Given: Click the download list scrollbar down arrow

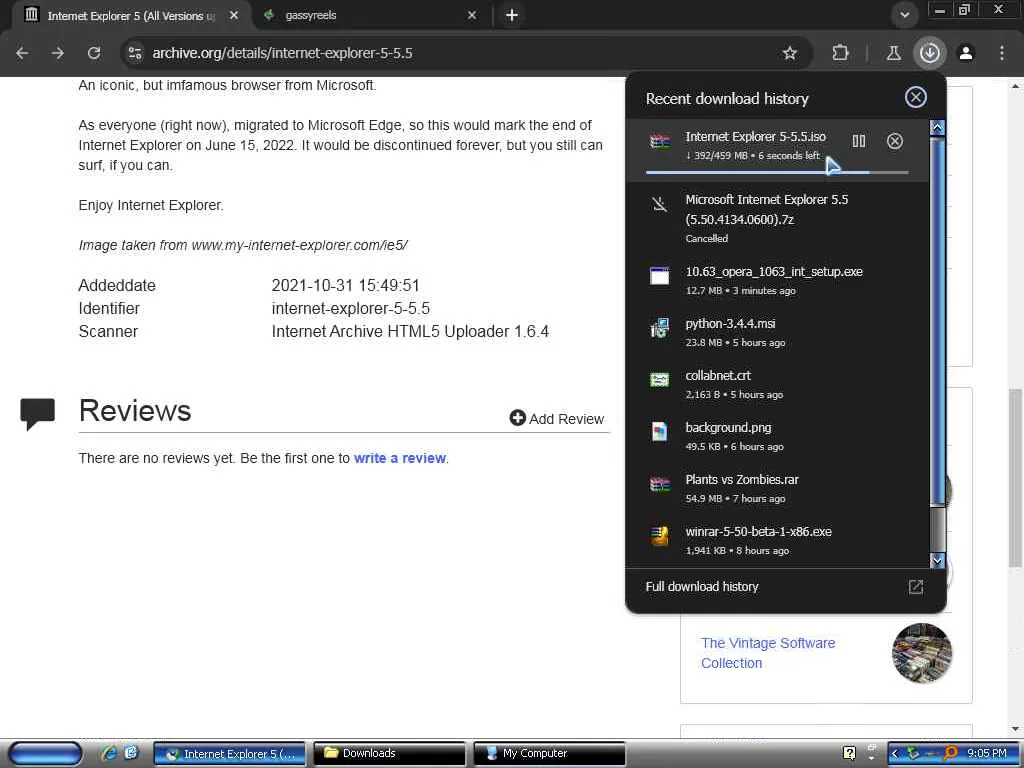Looking at the screenshot, I should 937,560.
